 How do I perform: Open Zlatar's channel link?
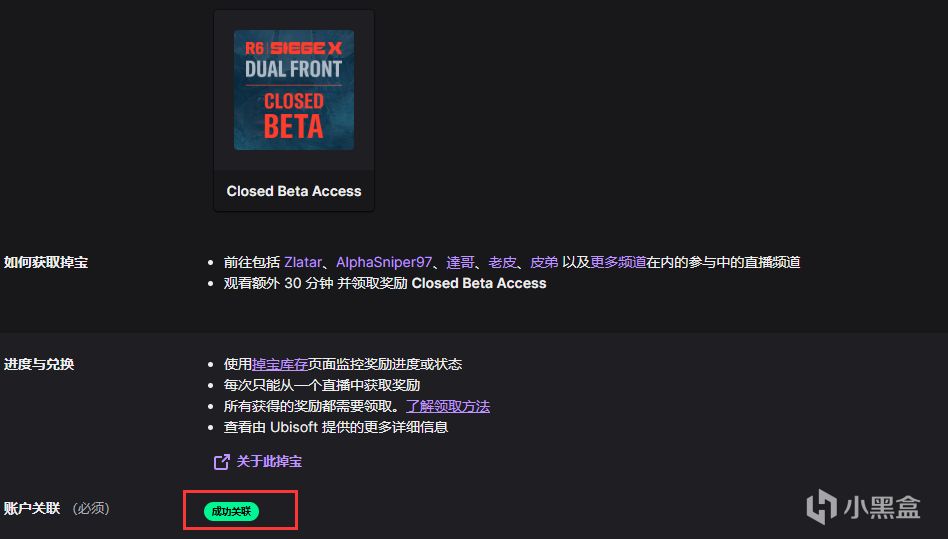pos(303,262)
